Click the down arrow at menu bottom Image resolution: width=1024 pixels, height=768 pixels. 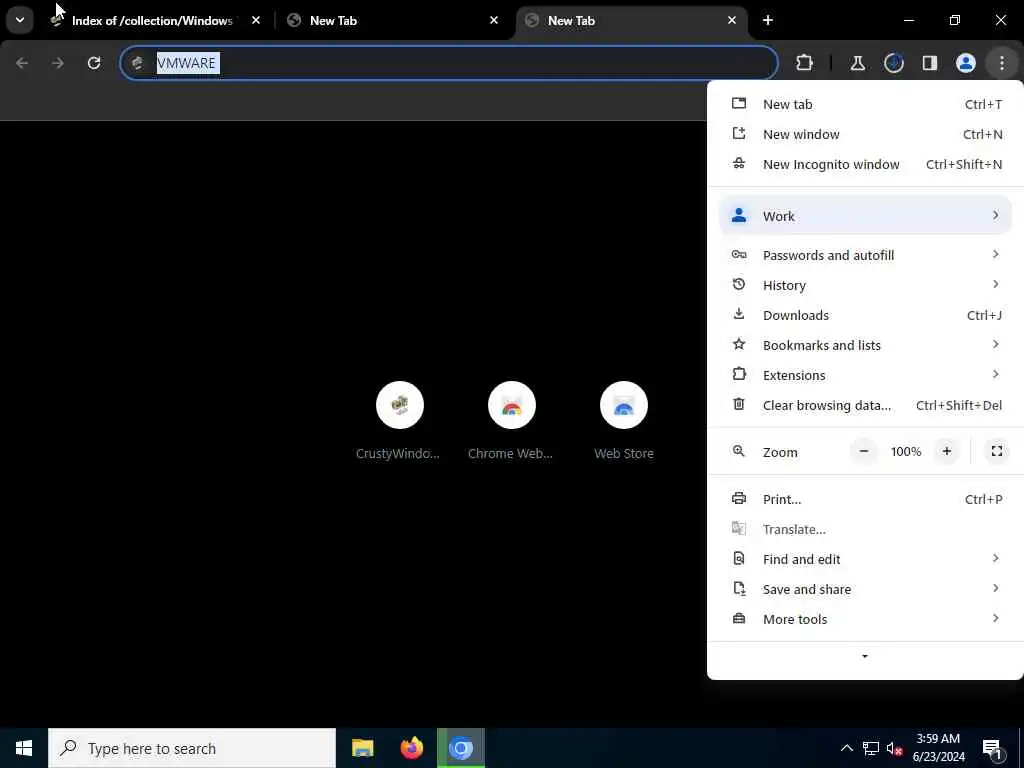click(x=865, y=656)
